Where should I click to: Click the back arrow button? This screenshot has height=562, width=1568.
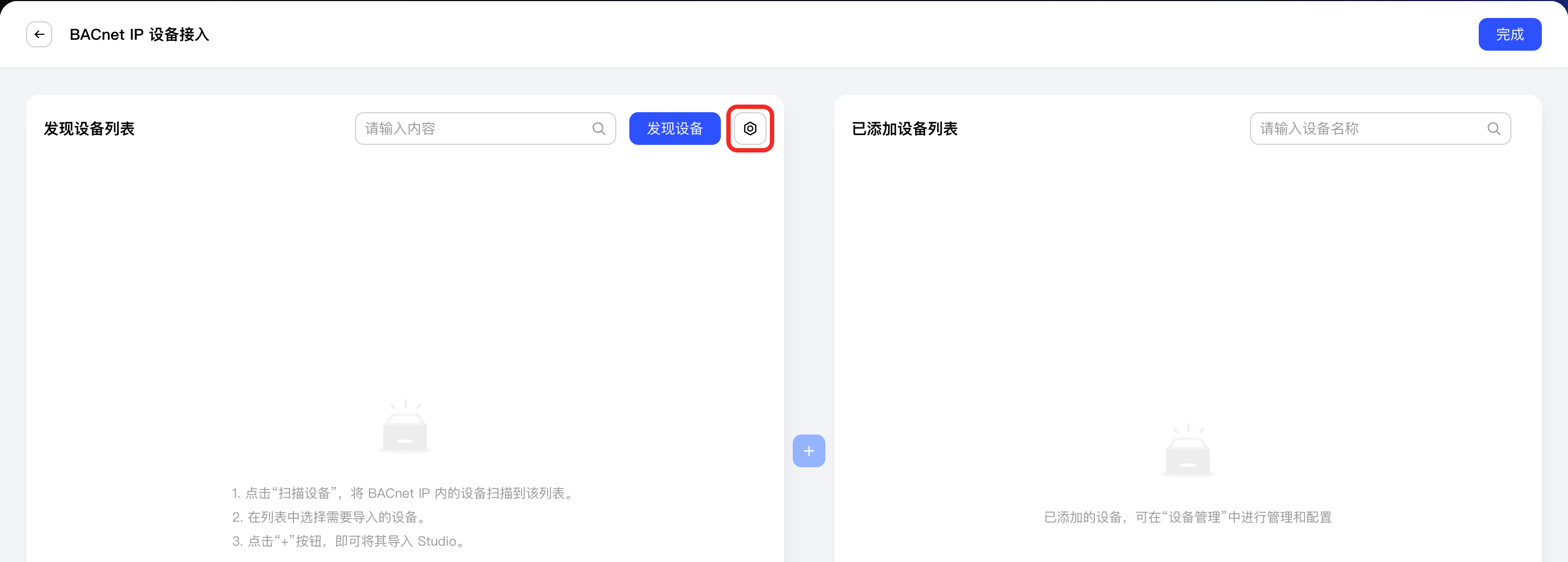coord(39,34)
